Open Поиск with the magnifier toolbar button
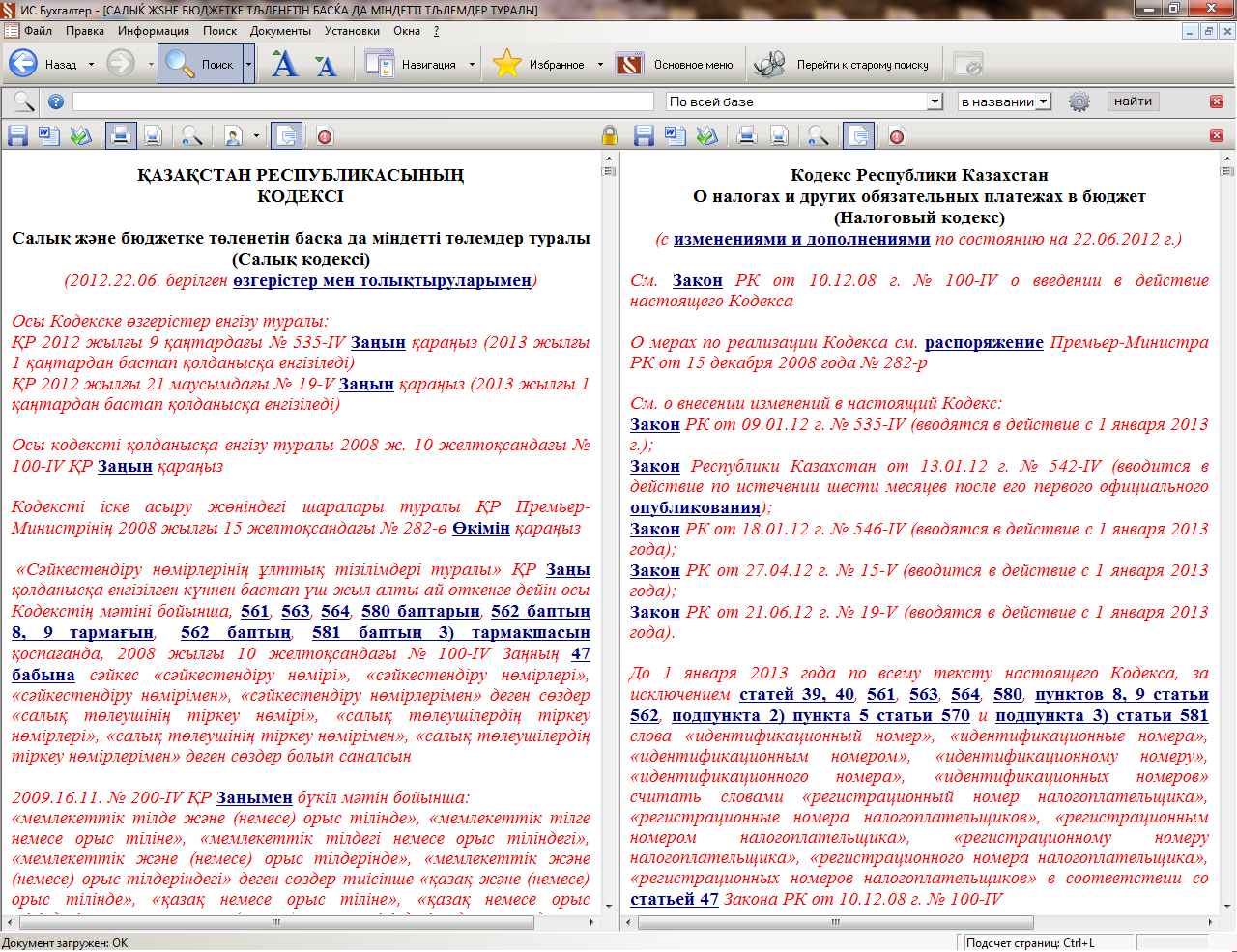The height and width of the screenshot is (952, 1237). 199,64
